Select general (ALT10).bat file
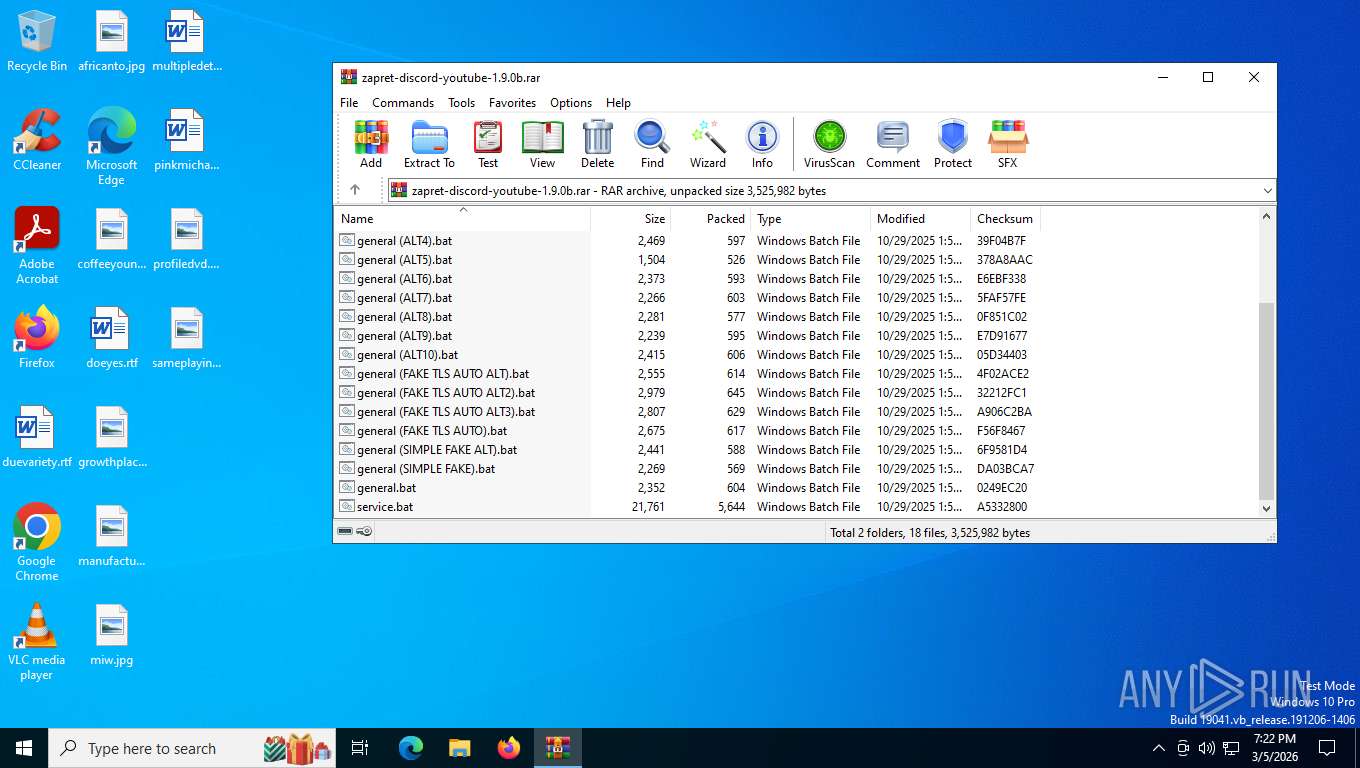The image size is (1360, 768). pyautogui.click(x=407, y=355)
